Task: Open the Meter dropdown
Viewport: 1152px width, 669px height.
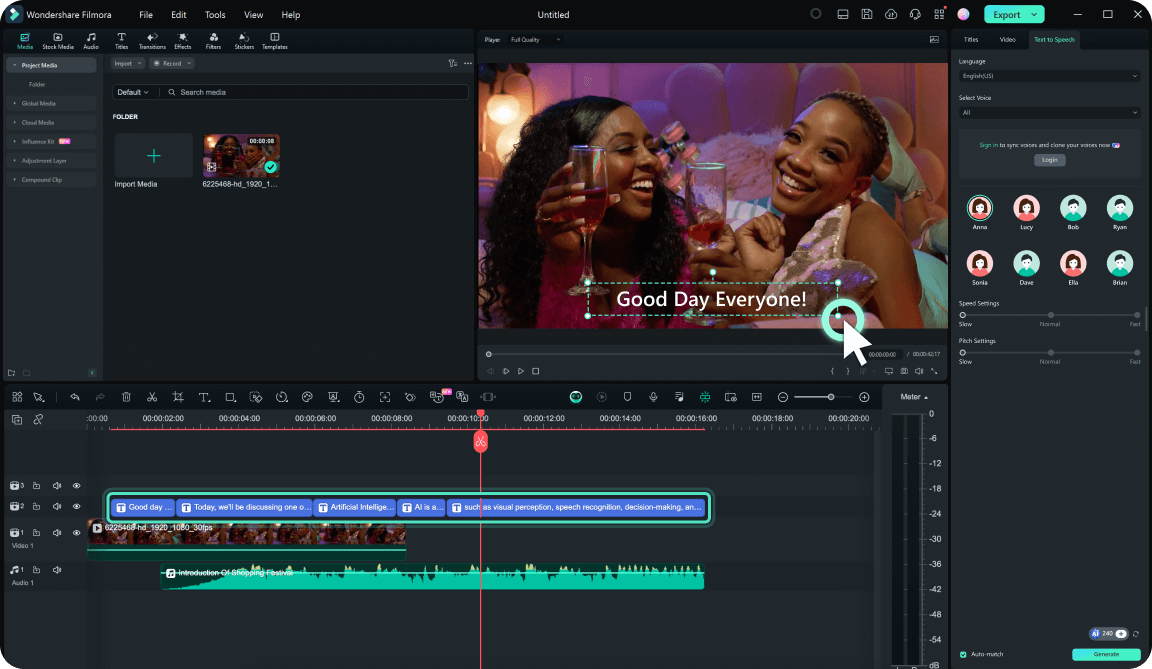Action: (914, 397)
